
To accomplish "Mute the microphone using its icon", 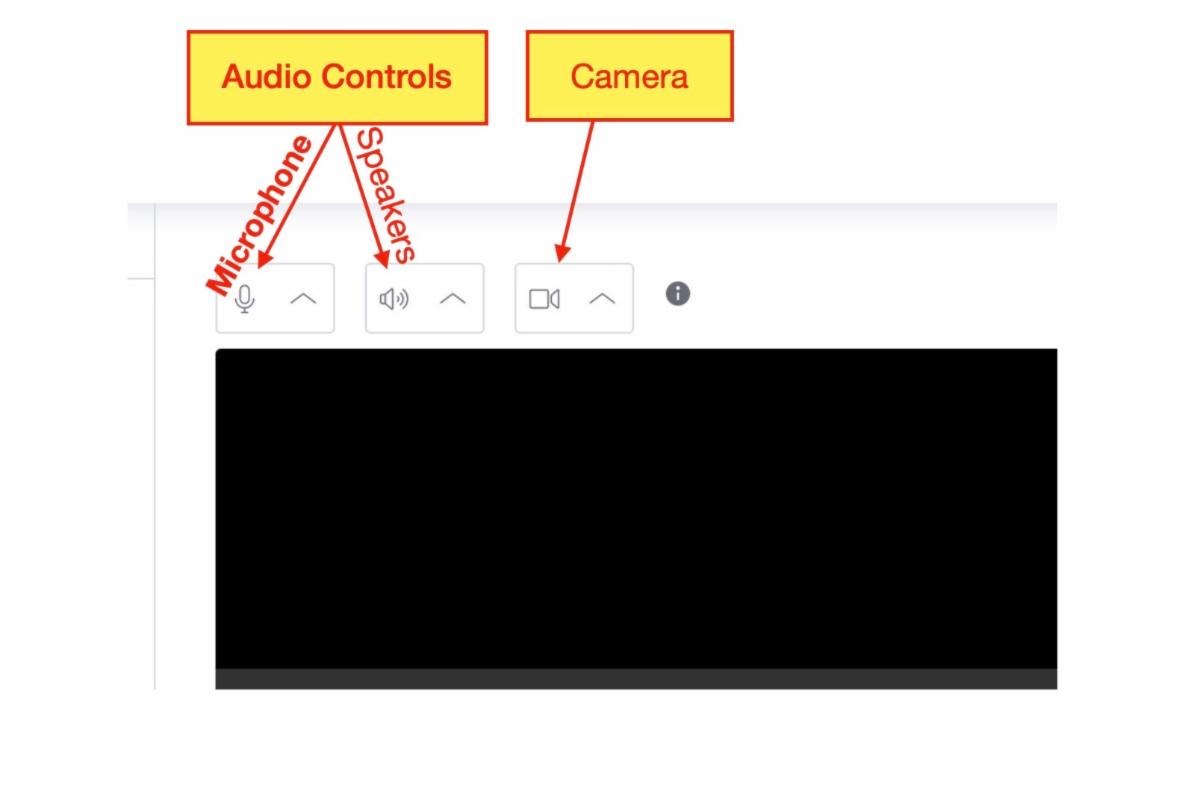I will pos(245,299).
